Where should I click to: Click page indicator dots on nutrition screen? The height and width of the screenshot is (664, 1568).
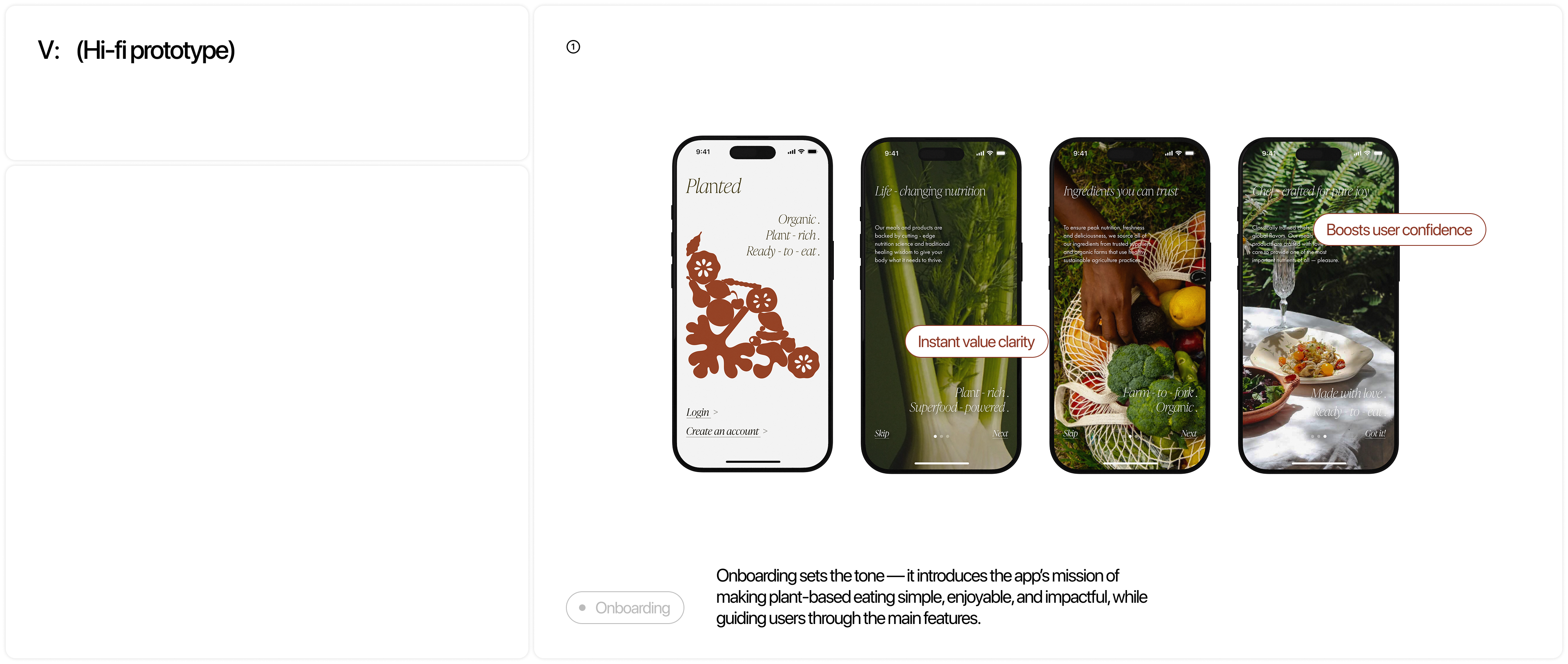pyautogui.click(x=941, y=437)
